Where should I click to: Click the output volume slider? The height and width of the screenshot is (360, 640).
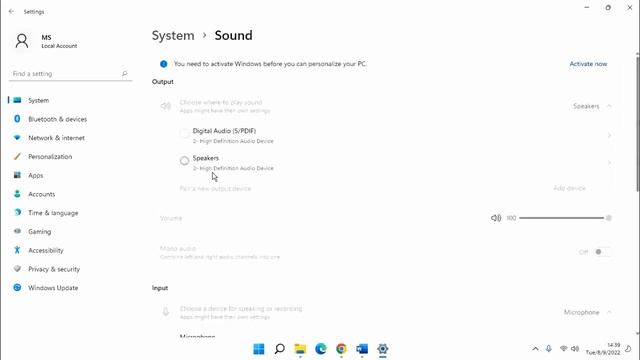click(x=565, y=218)
